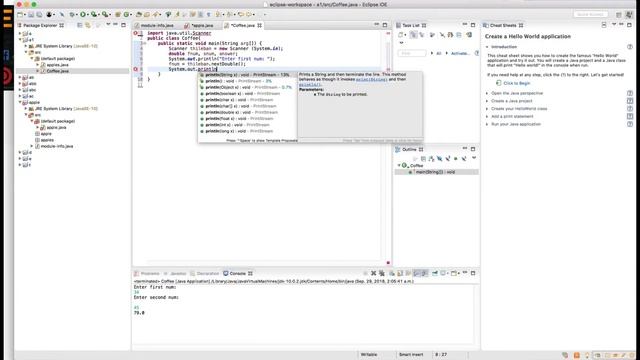Choose println(int x) completion proposal
This screenshot has width=640, height=360.
[247, 125]
